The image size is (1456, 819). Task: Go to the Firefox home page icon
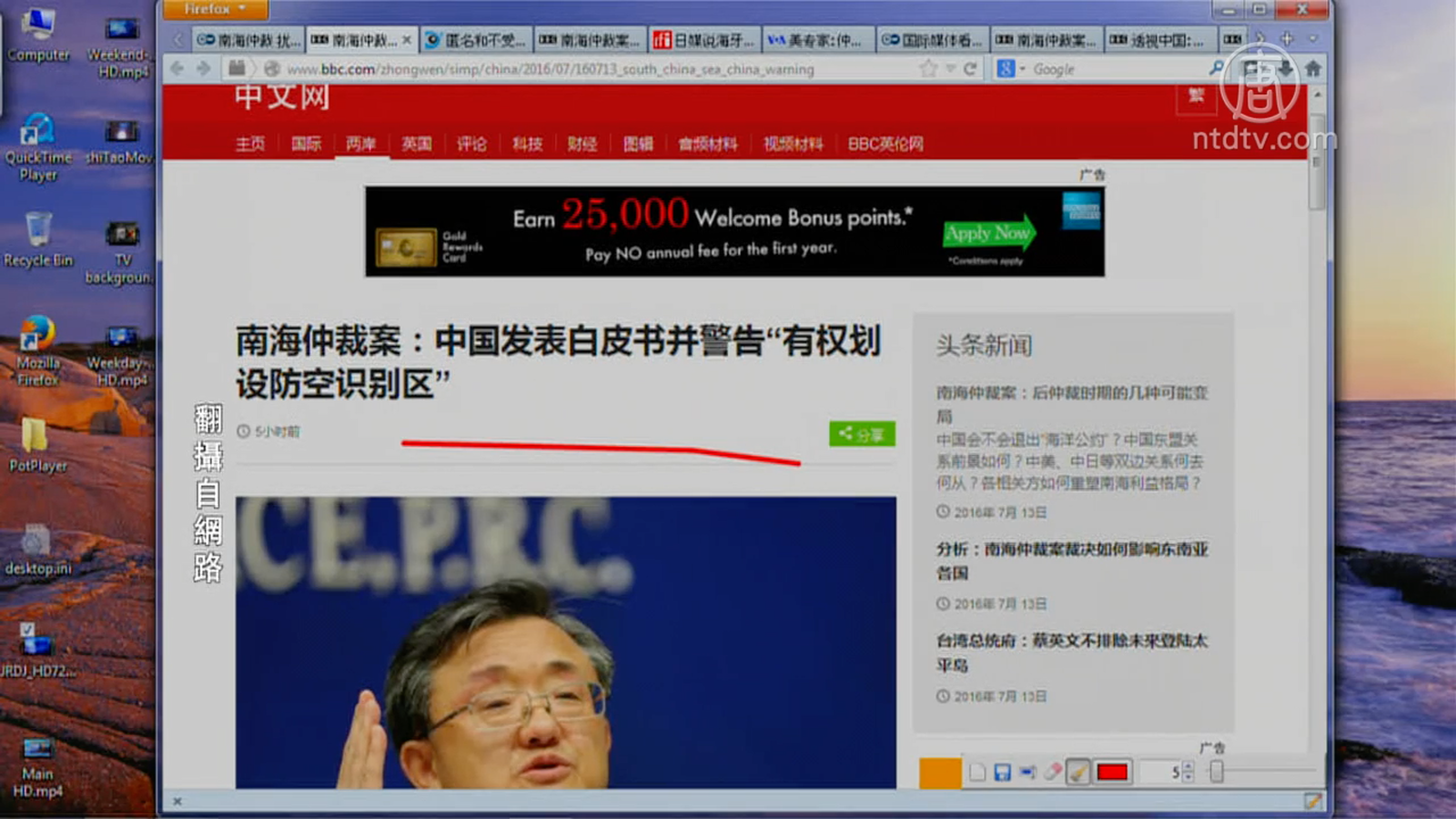point(1312,69)
